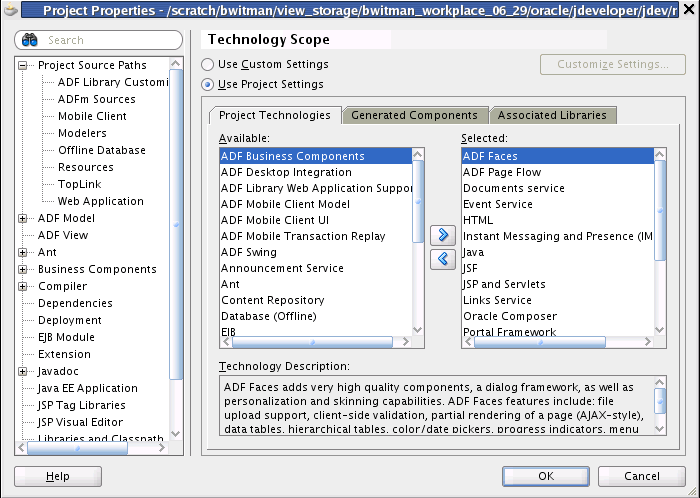Switch to the Associated Libraries tab
Viewport: 700px width, 498px height.
(552, 115)
